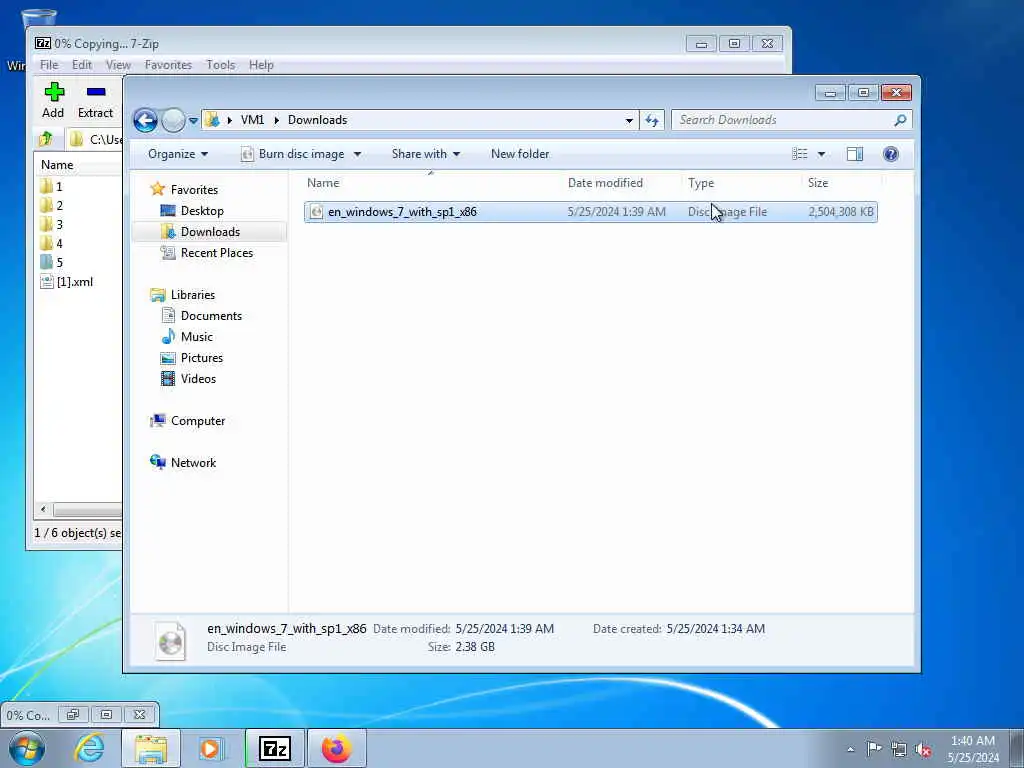Screen dimensions: 1024x768
Task: Open the Share with dropdown
Action: [426, 154]
